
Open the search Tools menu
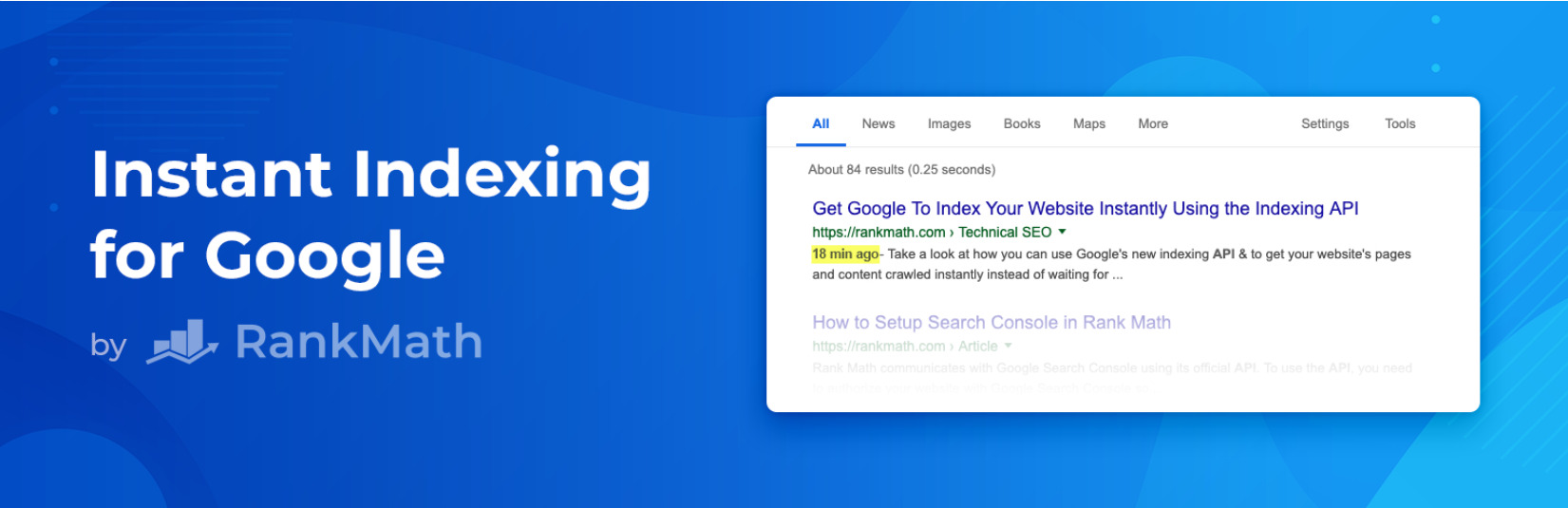[x=1400, y=123]
